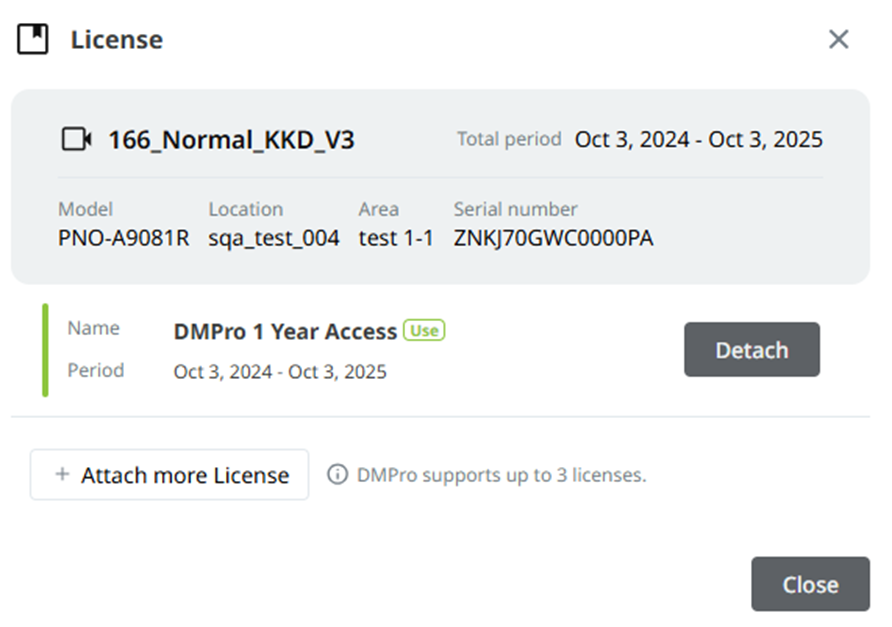Screen dimensions: 892x627
Task: Click the green bar marking the active license
Action: 46,350
